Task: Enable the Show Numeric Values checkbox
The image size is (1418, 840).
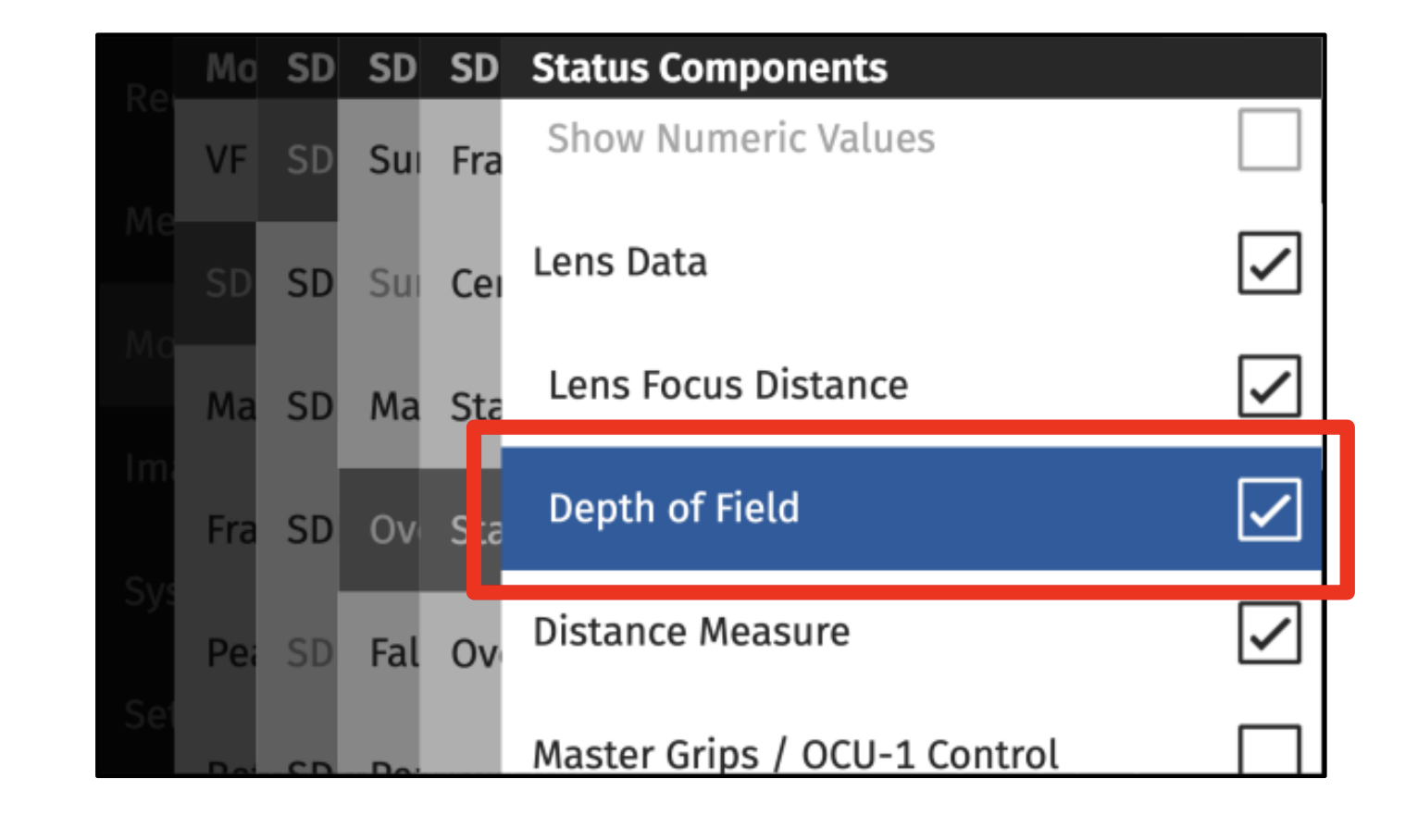Action: tap(1269, 140)
